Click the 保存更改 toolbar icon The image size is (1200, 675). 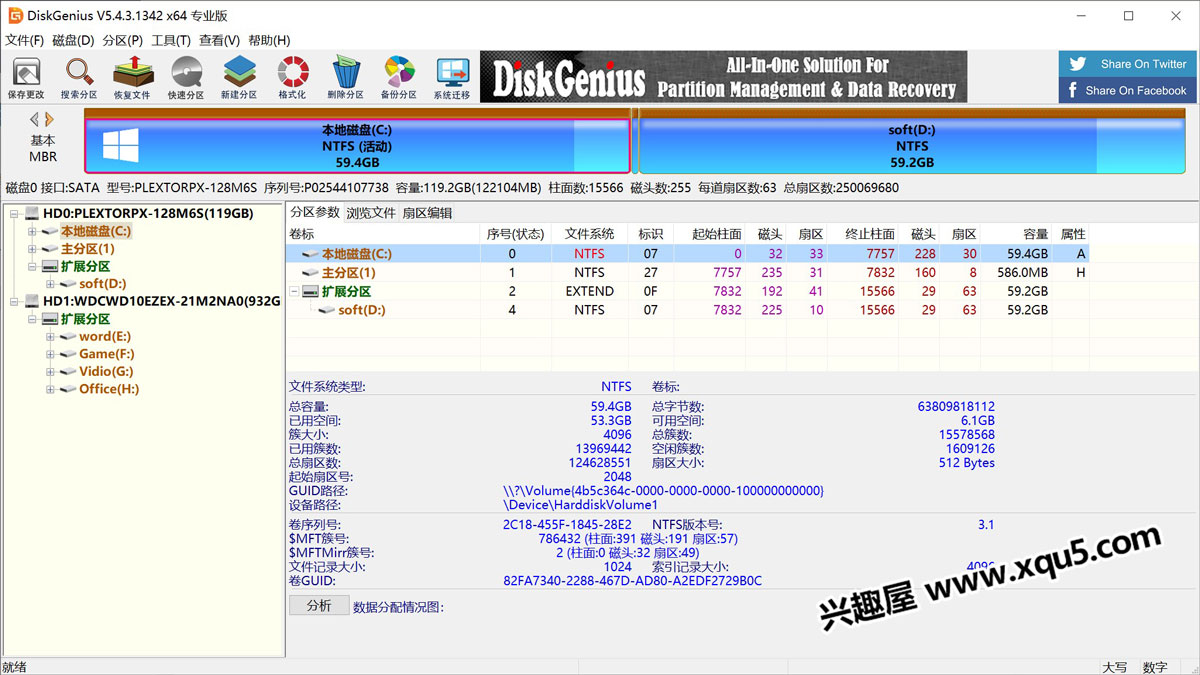(x=26, y=78)
